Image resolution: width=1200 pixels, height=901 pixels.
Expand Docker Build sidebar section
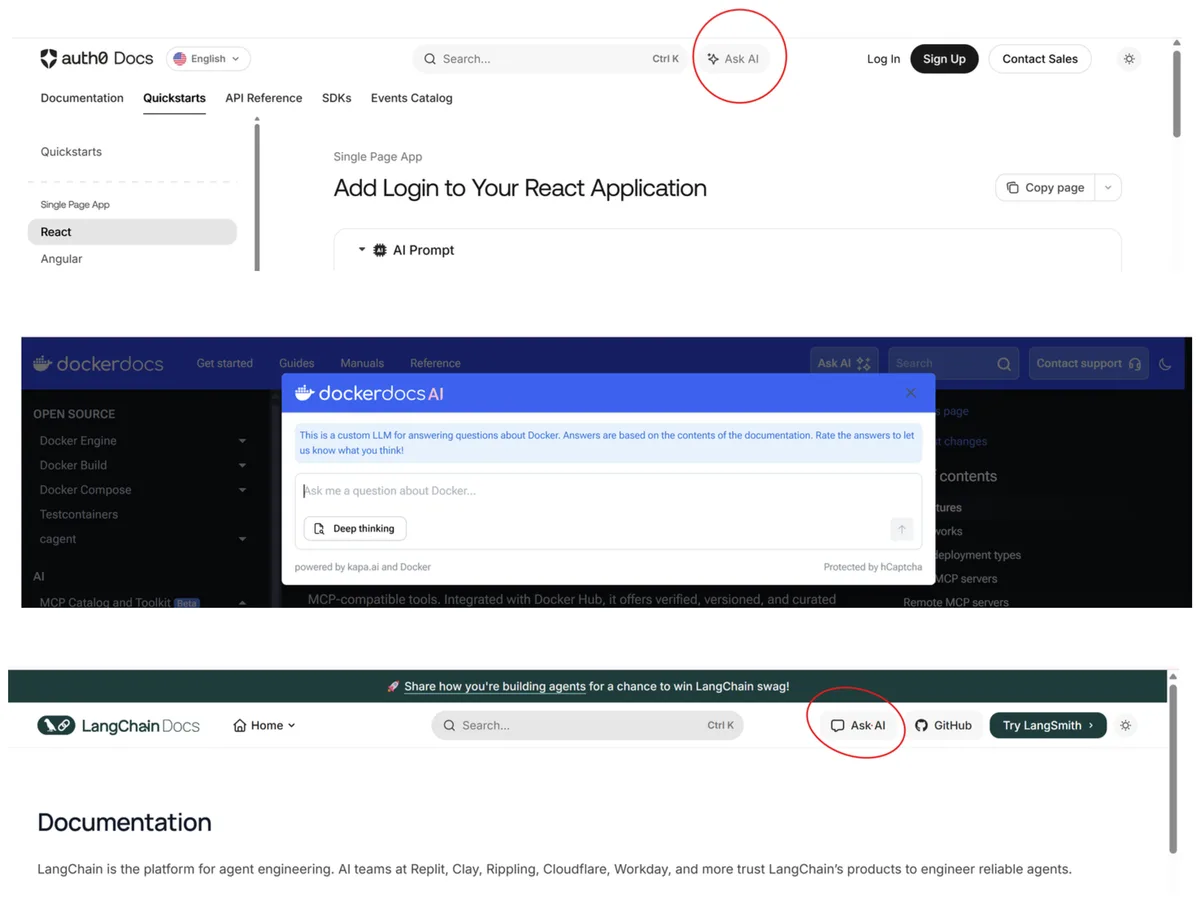click(242, 465)
